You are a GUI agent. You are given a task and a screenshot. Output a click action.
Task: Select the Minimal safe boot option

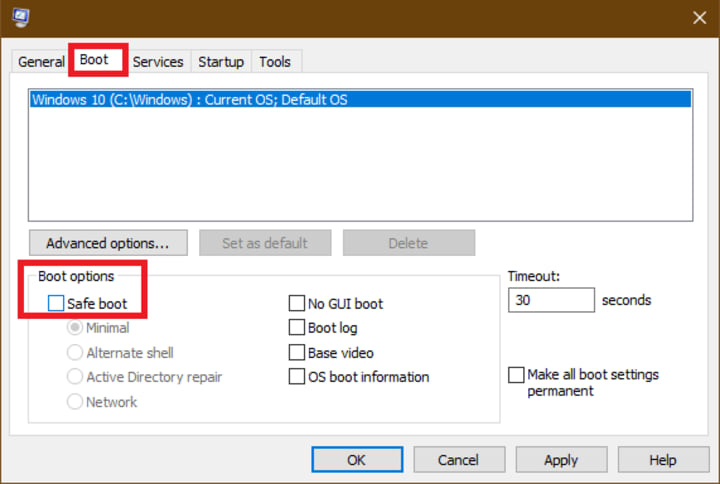click(x=75, y=328)
